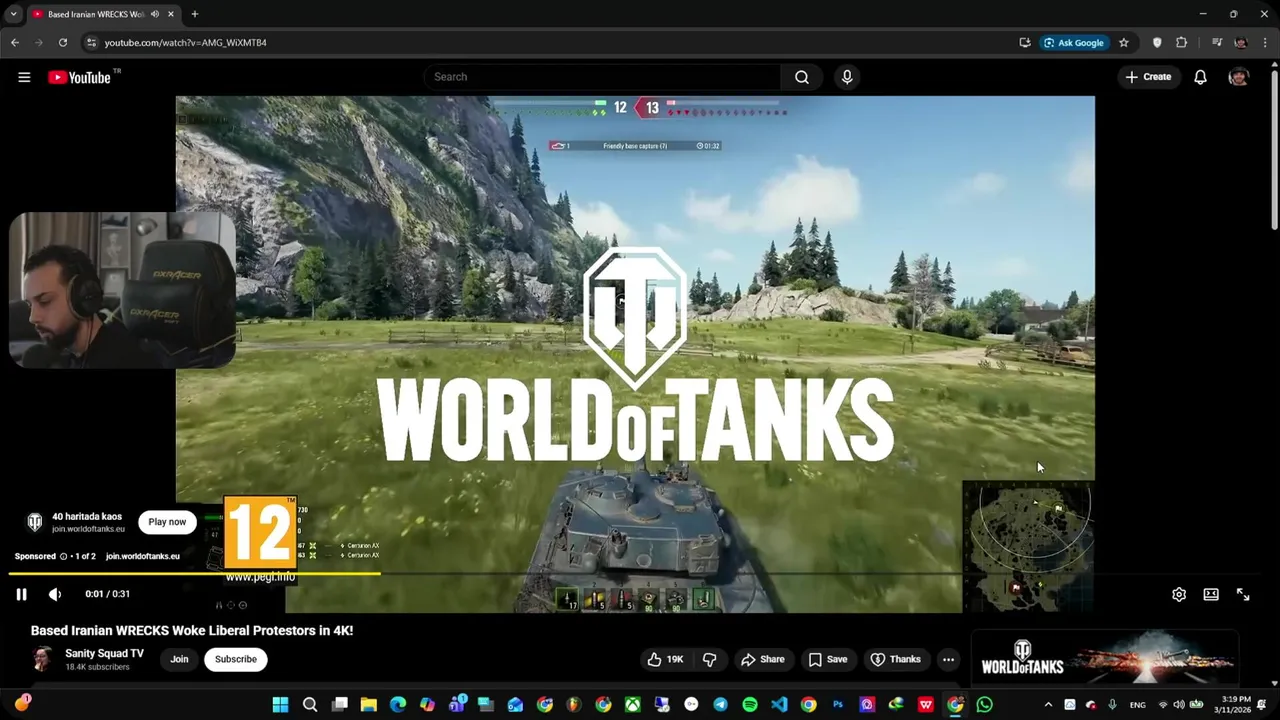Screen dimensions: 1280x720
Task: Bookmark this page with the star
Action: point(1124,43)
